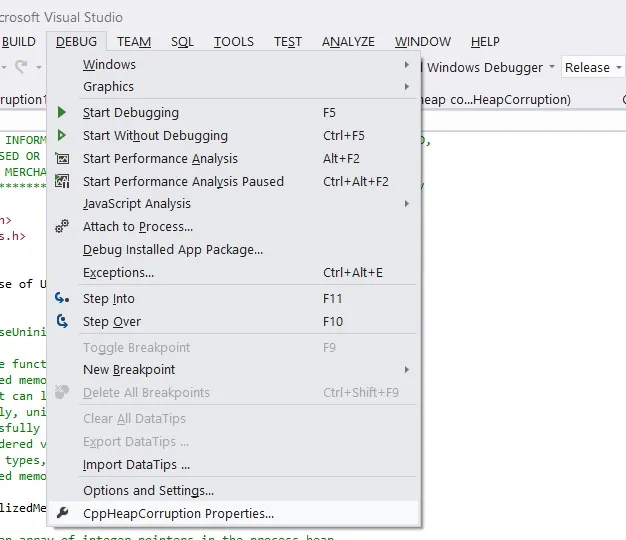Viewport: 626px width, 540px height.
Task: Open Options and Settings...
Action: pyautogui.click(x=236, y=490)
